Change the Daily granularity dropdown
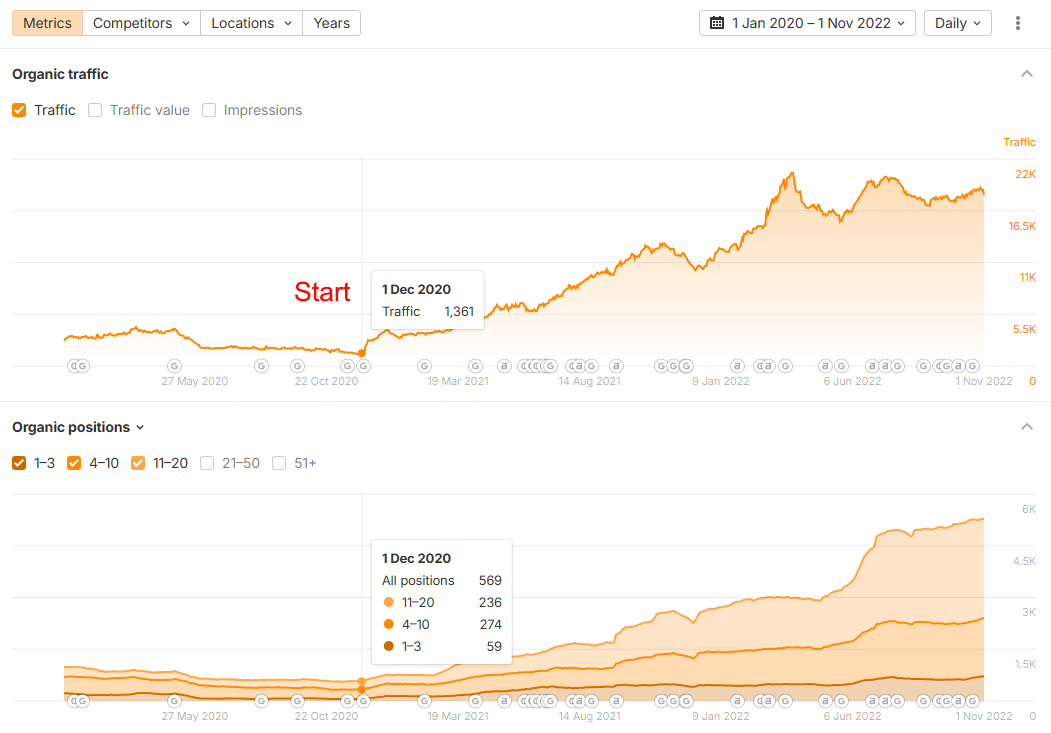The width and height of the screenshot is (1051, 733). [957, 23]
